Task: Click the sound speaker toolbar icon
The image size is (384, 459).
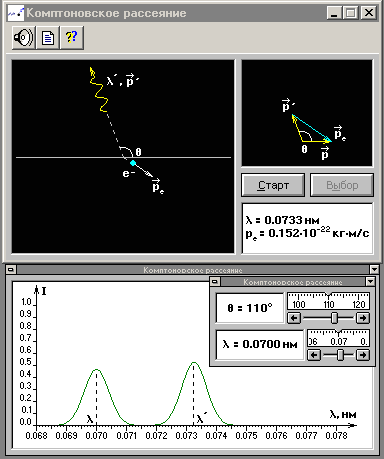Action: pyautogui.click(x=23, y=38)
